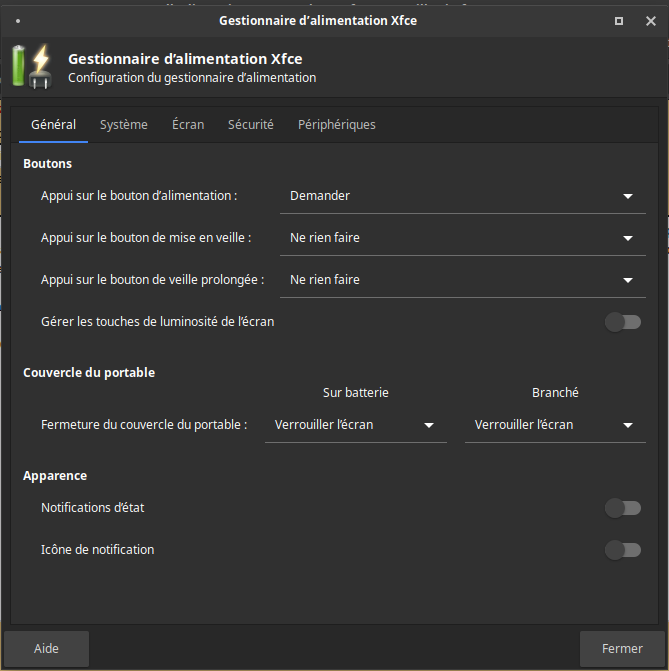This screenshot has height=671, width=669.
Task: Open the power button action dropdown
Action: 463,196
